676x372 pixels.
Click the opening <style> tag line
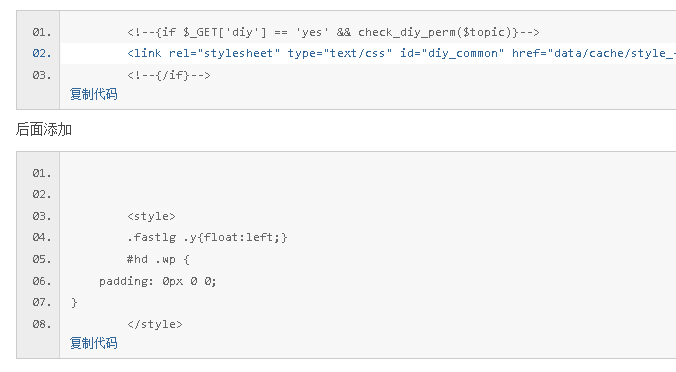click(151, 216)
